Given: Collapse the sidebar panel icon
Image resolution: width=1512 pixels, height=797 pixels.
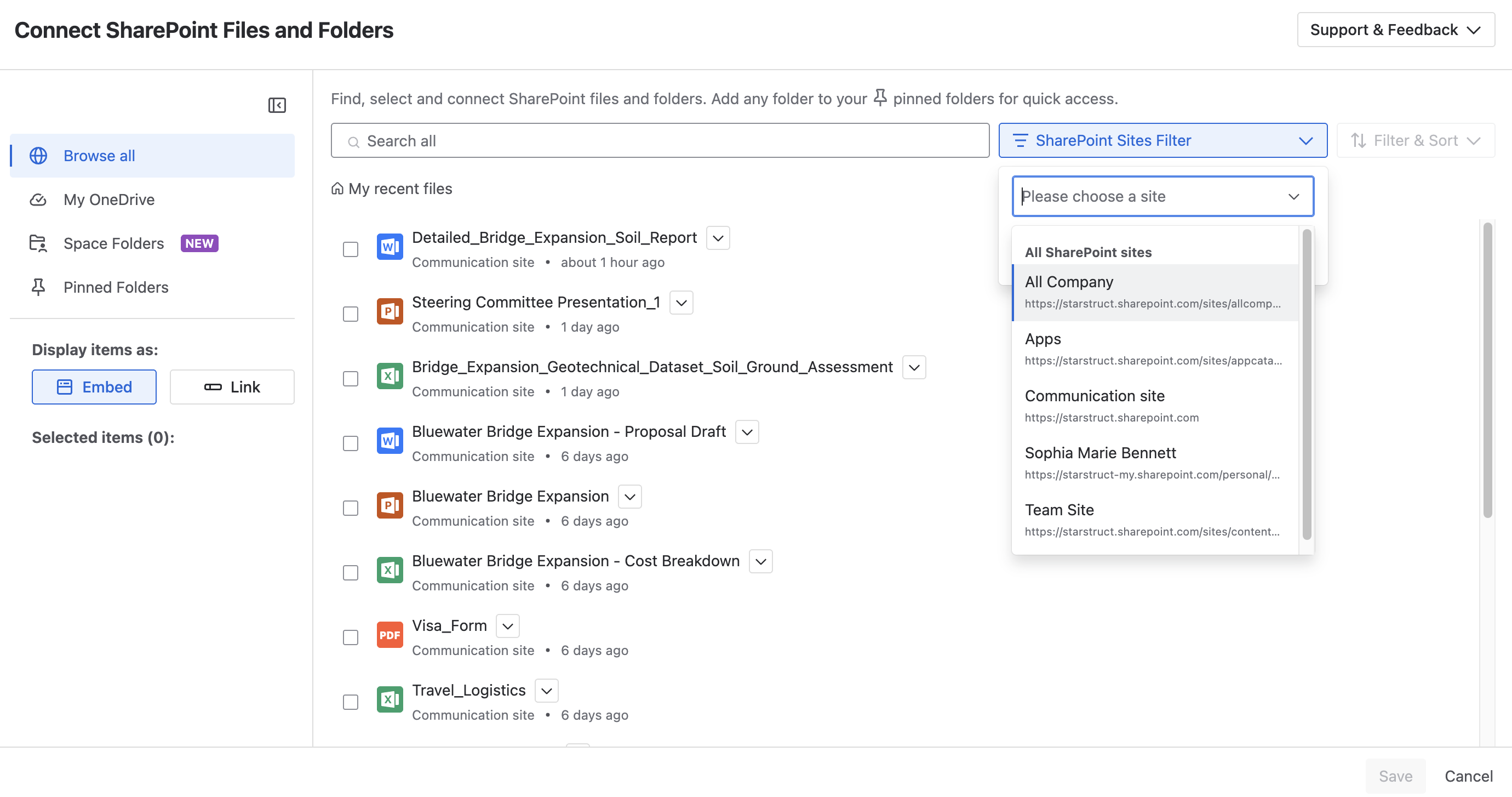Looking at the screenshot, I should tap(277, 105).
